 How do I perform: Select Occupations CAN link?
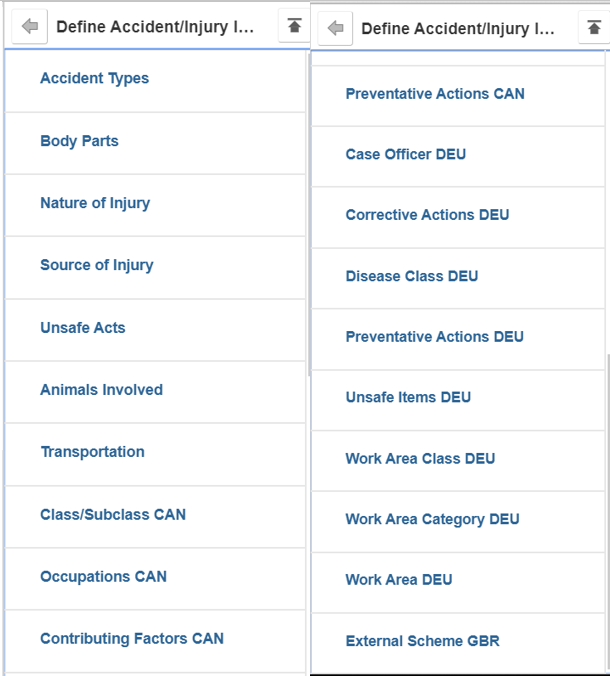pyautogui.click(x=103, y=576)
